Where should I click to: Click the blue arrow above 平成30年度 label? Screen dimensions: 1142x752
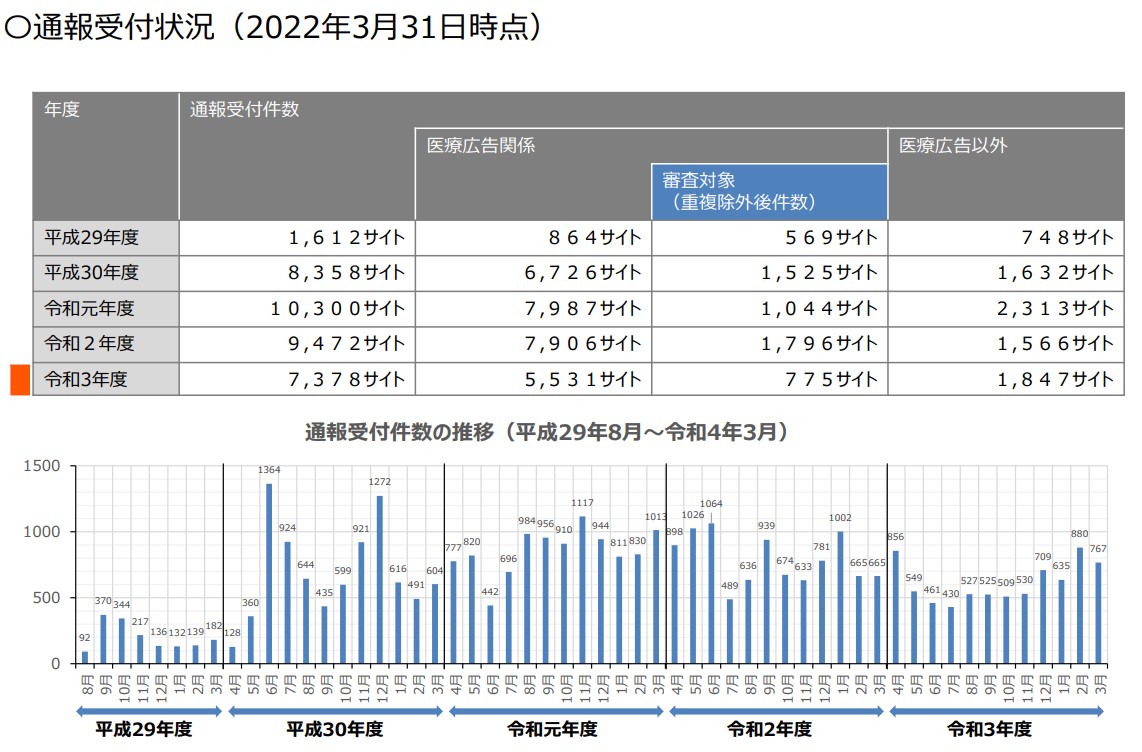tap(335, 711)
